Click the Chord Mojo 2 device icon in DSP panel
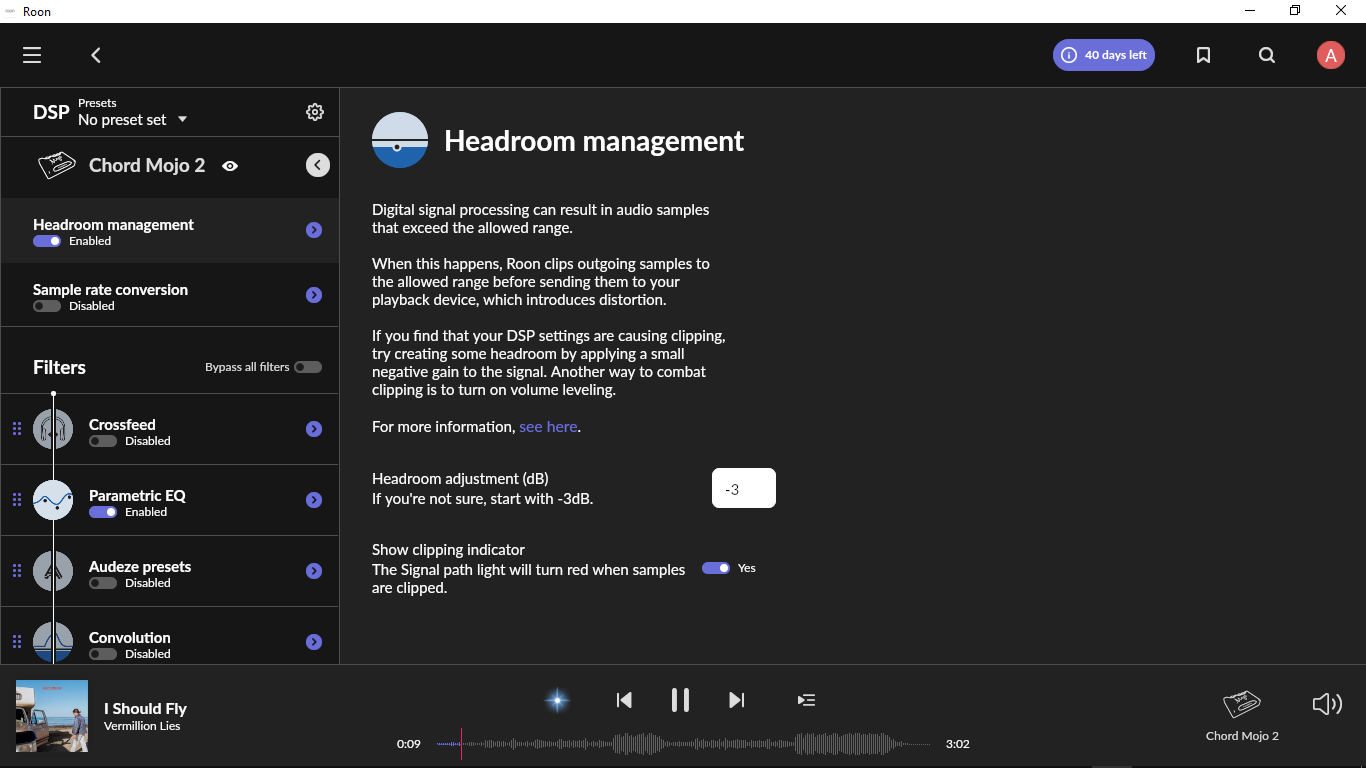The height and width of the screenshot is (768, 1366). 57,166
